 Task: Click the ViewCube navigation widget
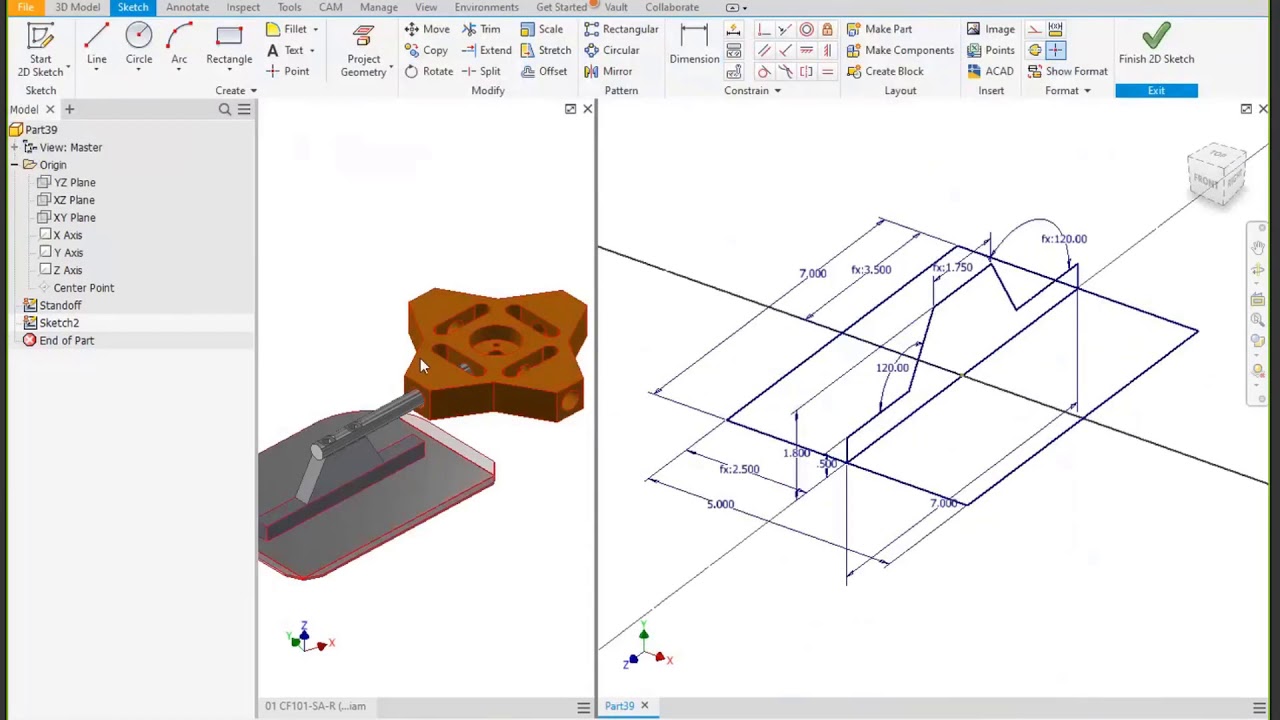pos(1217,176)
